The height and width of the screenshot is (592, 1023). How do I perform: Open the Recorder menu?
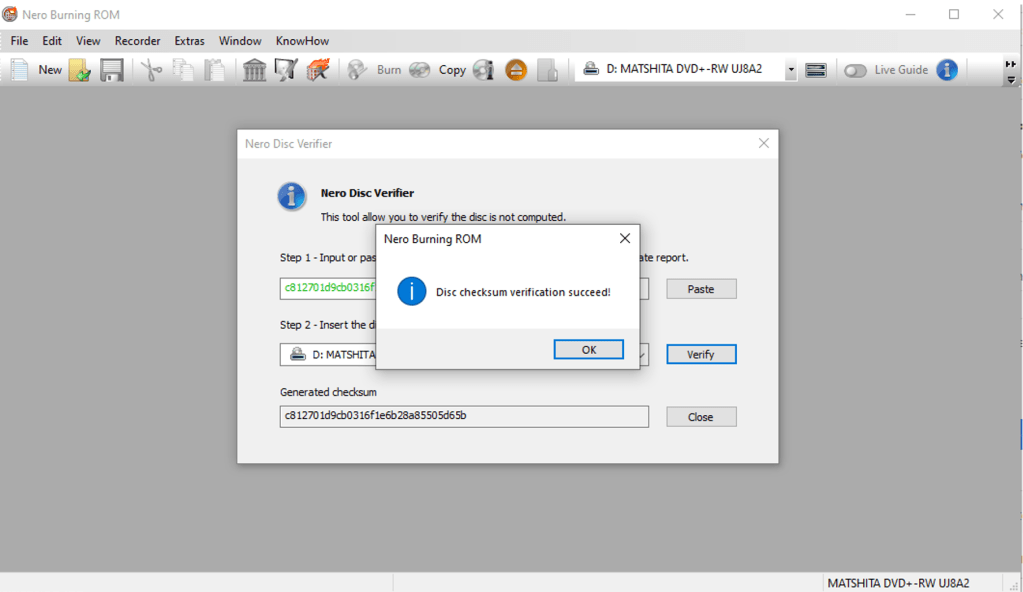click(x=137, y=41)
